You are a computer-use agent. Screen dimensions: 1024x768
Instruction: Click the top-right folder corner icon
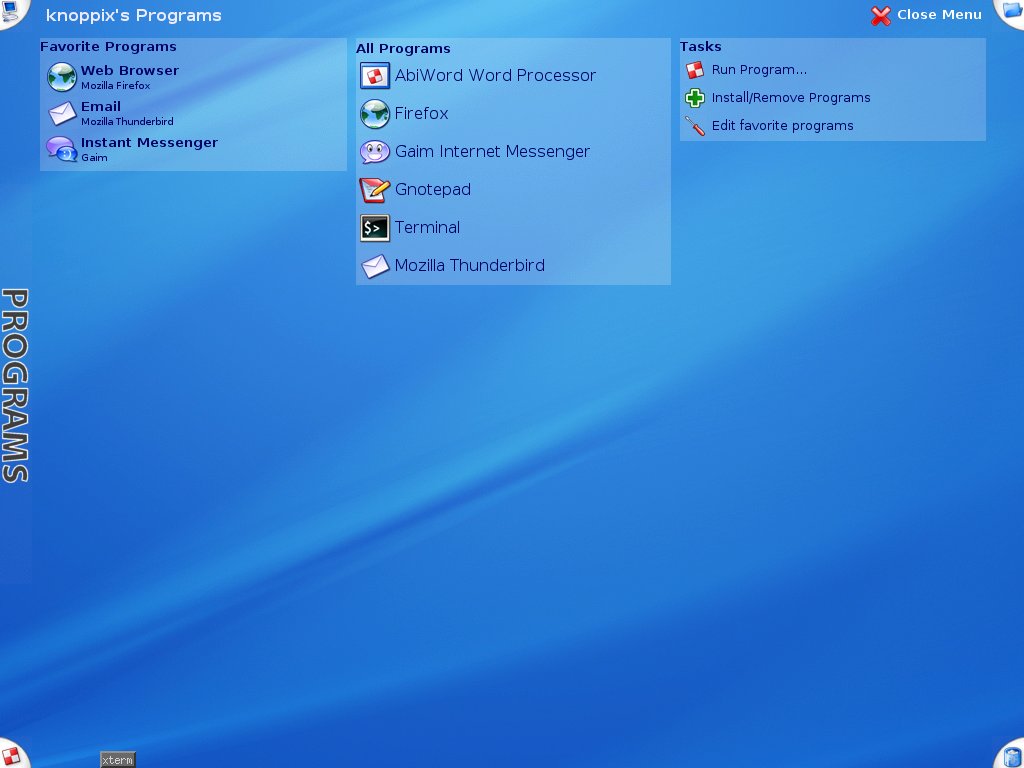[1012, 12]
